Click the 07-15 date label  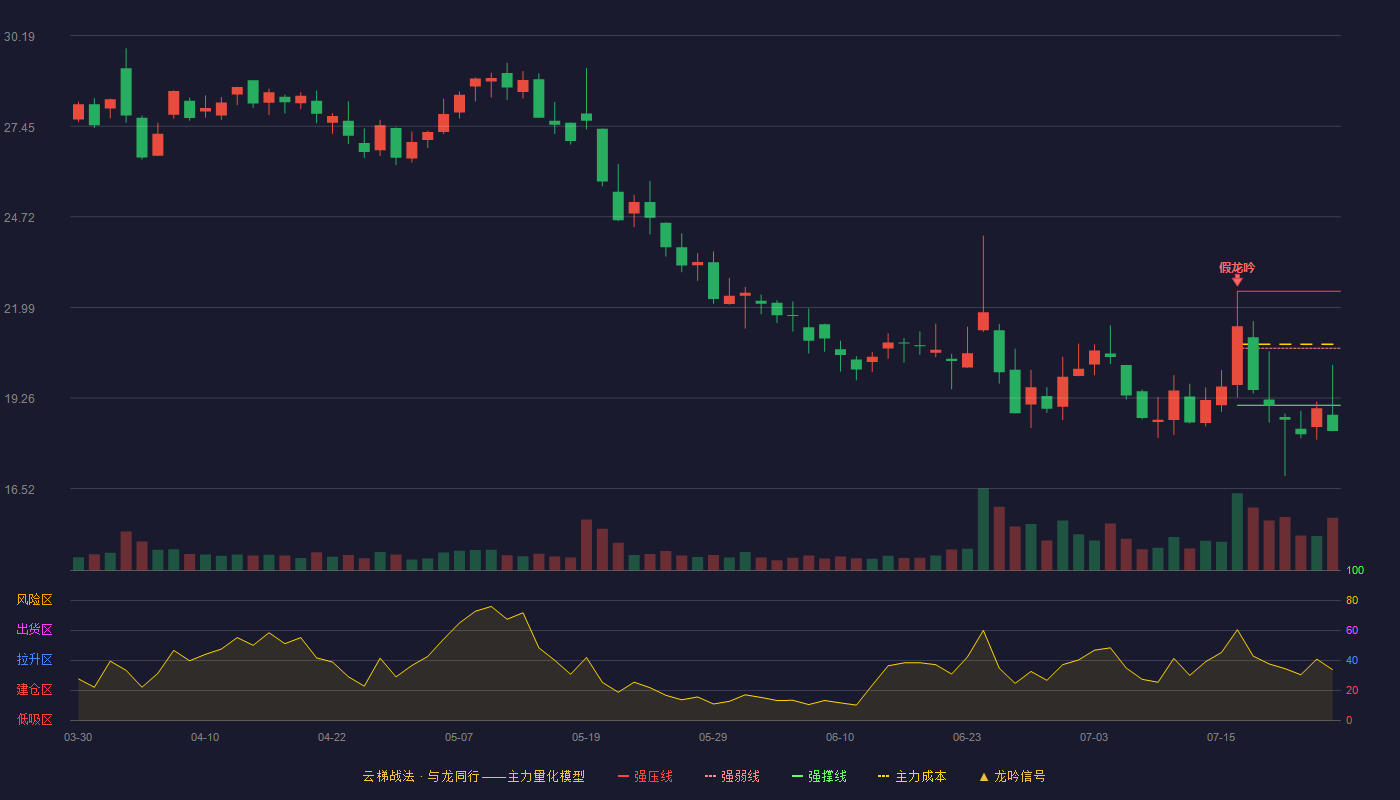(1221, 737)
